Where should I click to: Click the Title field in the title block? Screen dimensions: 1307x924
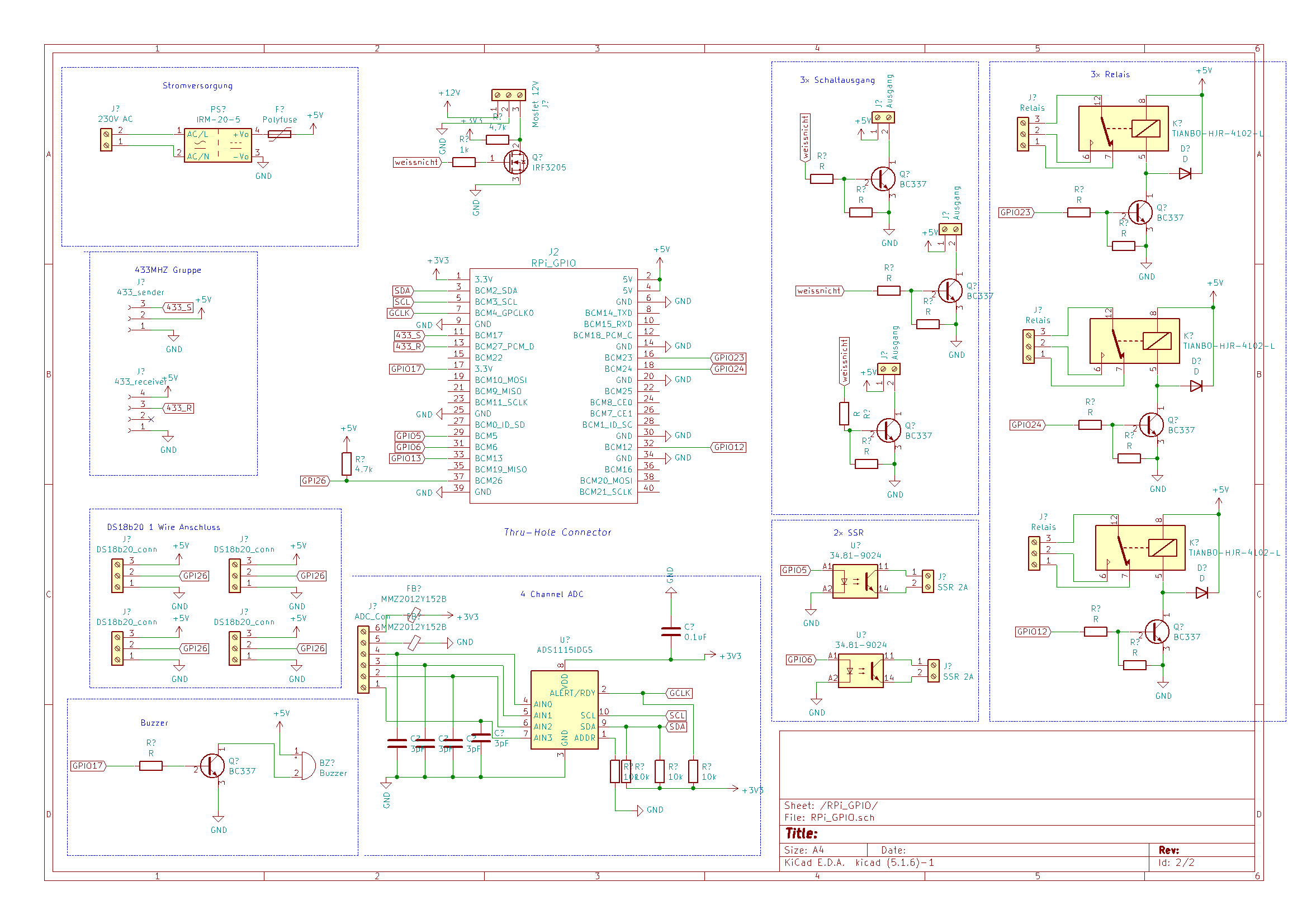point(801,833)
